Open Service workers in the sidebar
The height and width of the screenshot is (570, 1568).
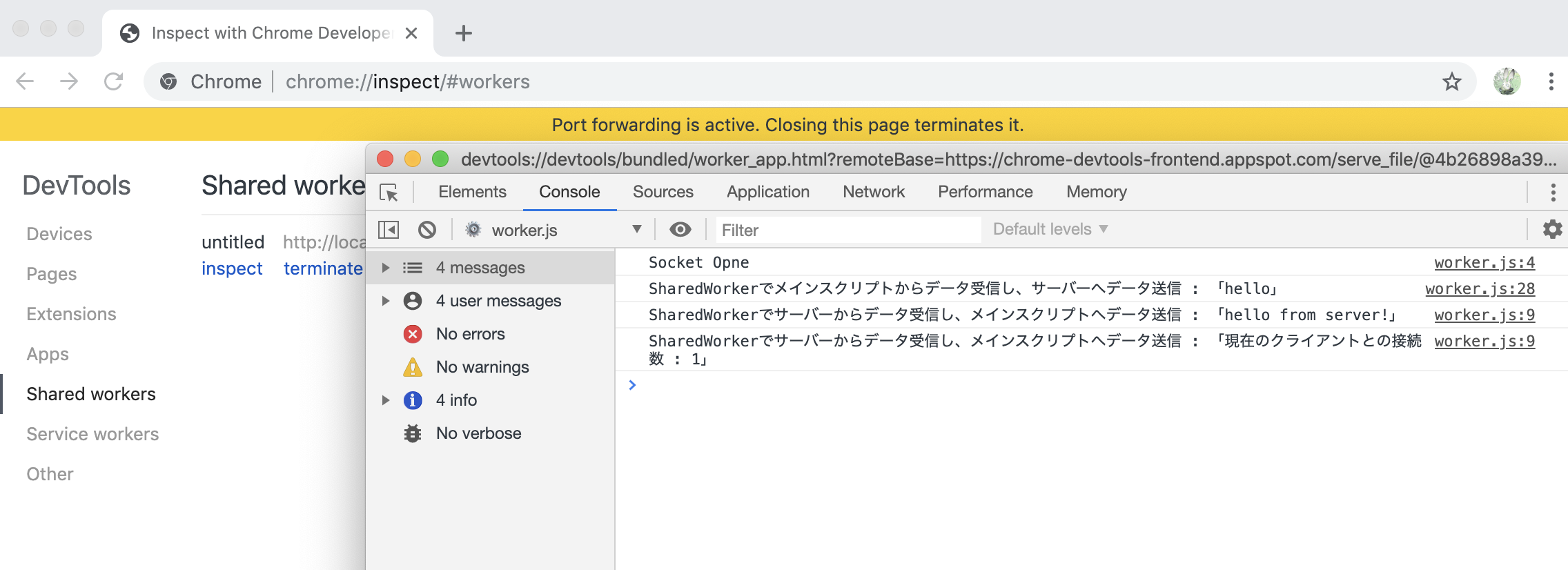pos(92,434)
